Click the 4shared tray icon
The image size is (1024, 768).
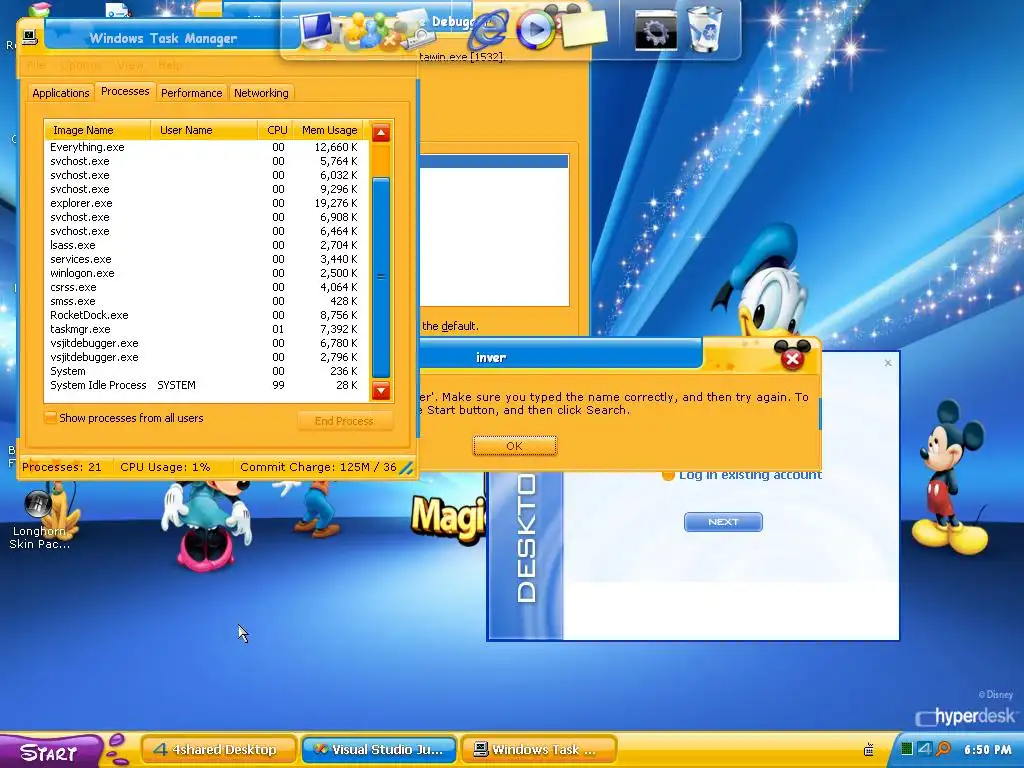[x=925, y=749]
